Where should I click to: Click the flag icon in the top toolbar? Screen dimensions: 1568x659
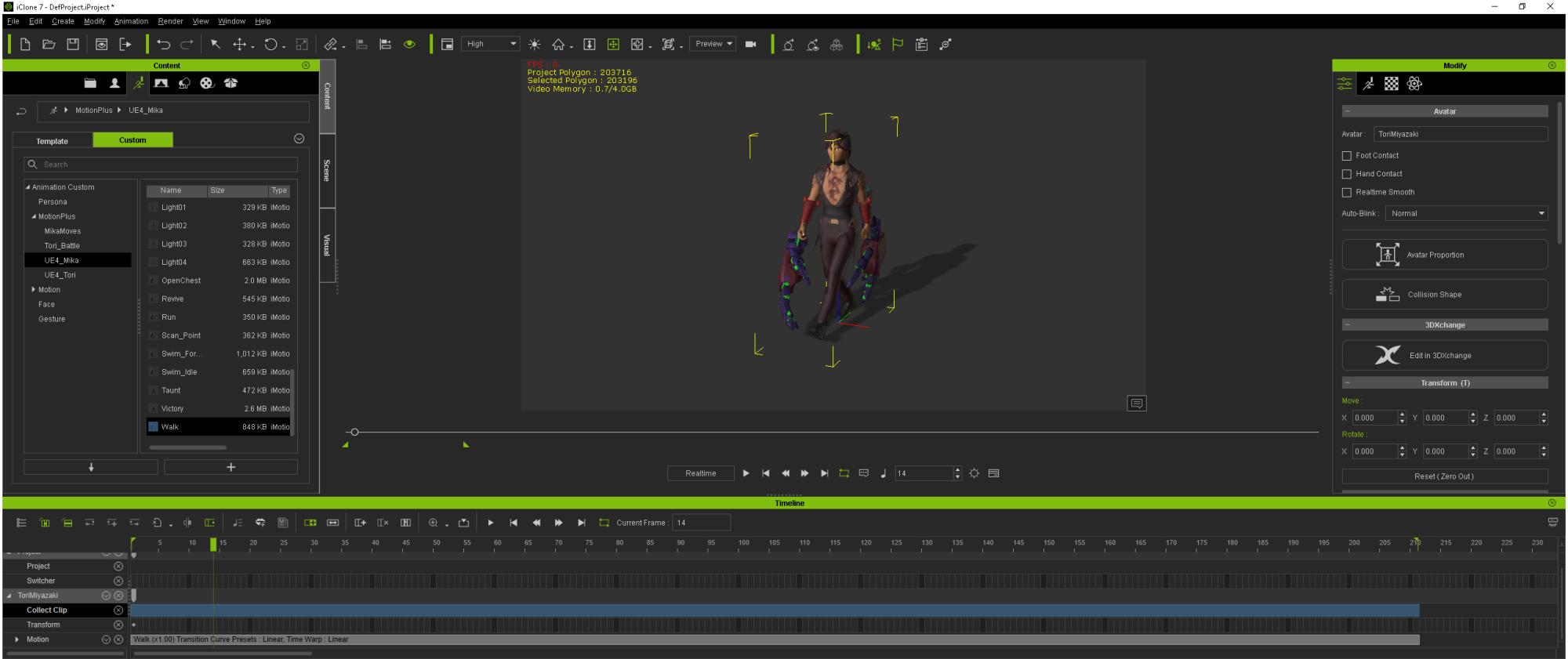pyautogui.click(x=898, y=45)
